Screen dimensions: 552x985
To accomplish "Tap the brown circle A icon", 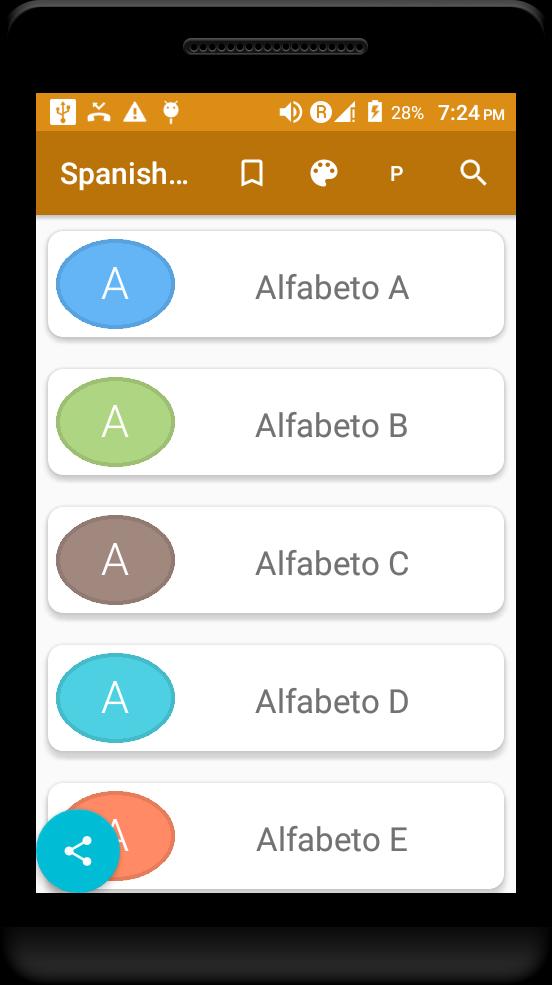I will click(x=116, y=560).
